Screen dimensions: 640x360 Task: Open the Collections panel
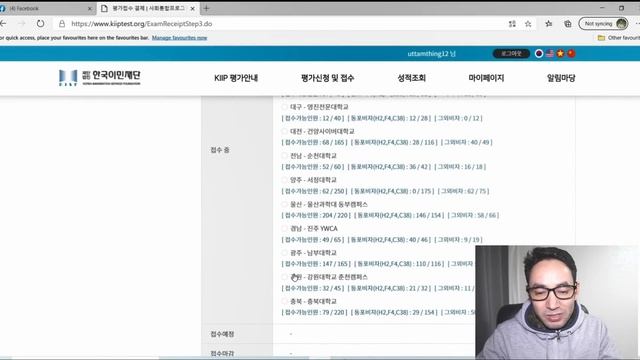pos(568,24)
